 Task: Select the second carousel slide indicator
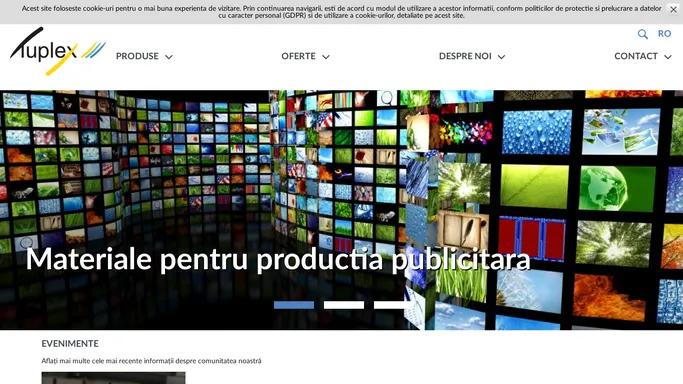click(344, 305)
